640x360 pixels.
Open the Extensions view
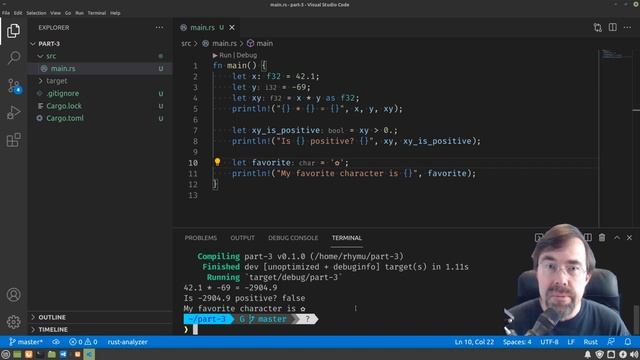13,140
